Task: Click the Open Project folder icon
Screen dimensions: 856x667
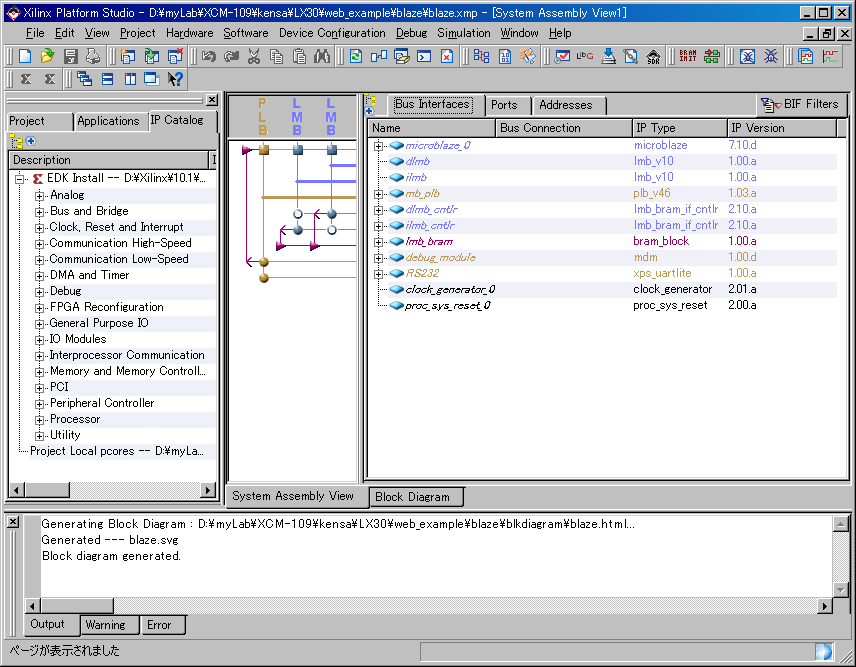Action: pos(46,56)
